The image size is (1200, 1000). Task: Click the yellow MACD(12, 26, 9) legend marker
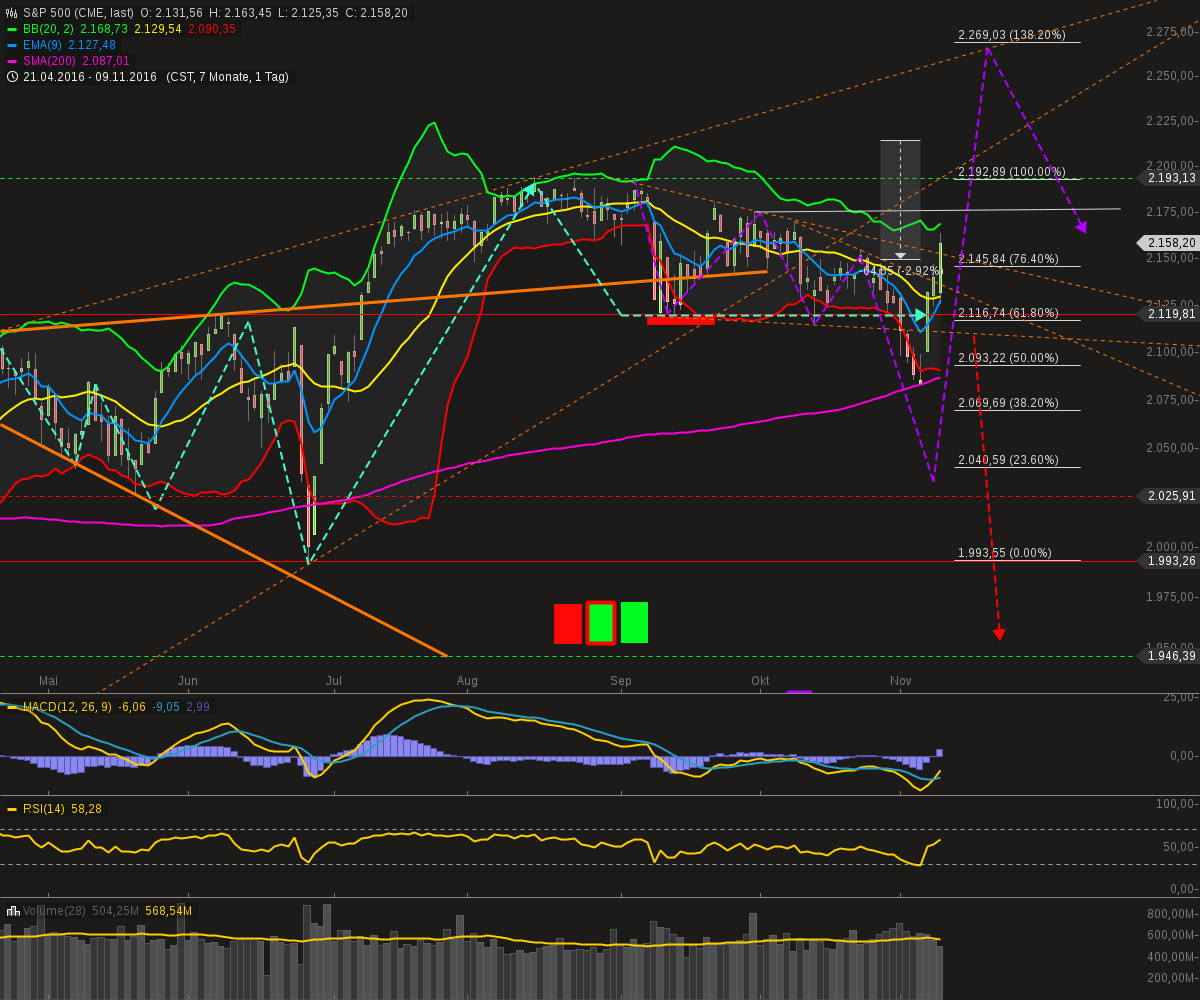[12, 707]
